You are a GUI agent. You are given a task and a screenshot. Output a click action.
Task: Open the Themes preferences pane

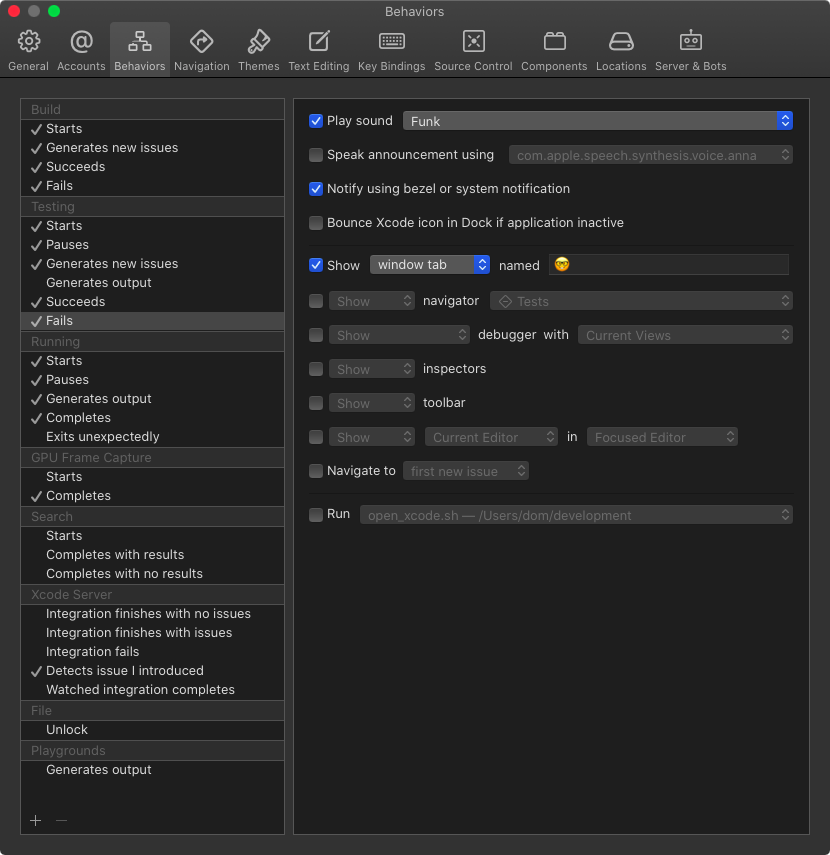(x=258, y=51)
